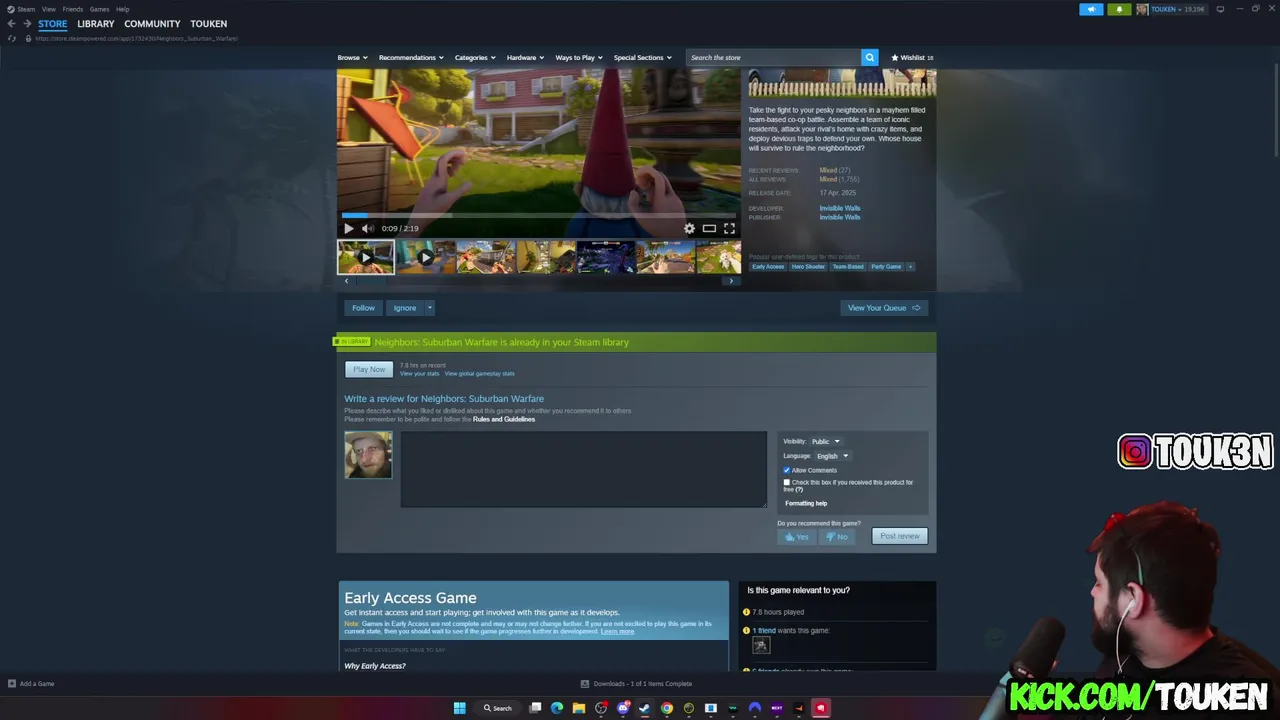Click the TOUKEN account avatar

coord(1142,9)
